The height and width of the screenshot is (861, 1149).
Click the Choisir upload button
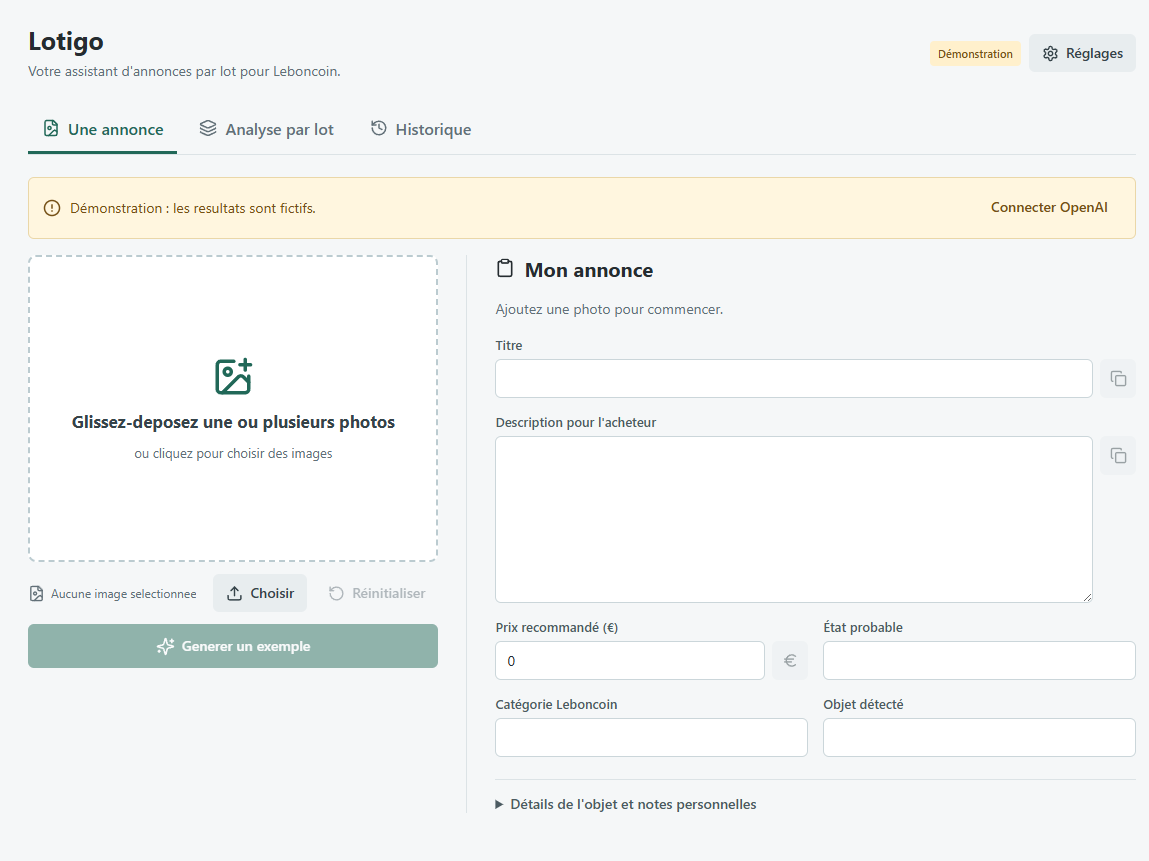coord(260,594)
